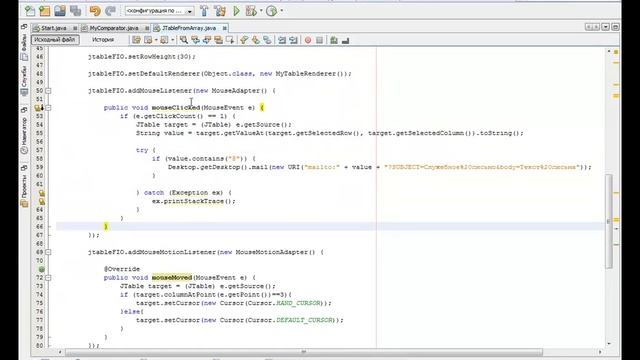
Task: Click the editor Back navigation icon
Action: 148,40
